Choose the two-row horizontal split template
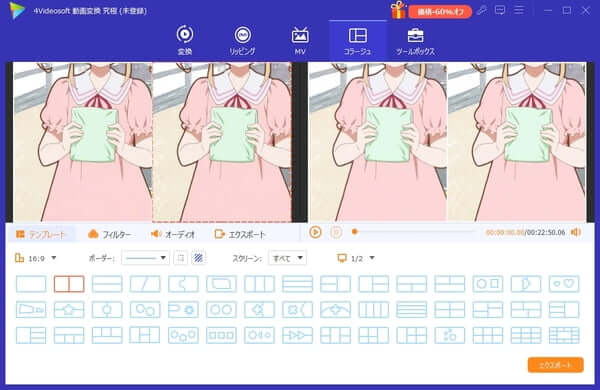Image resolution: width=600 pixels, height=390 pixels. [x=107, y=284]
